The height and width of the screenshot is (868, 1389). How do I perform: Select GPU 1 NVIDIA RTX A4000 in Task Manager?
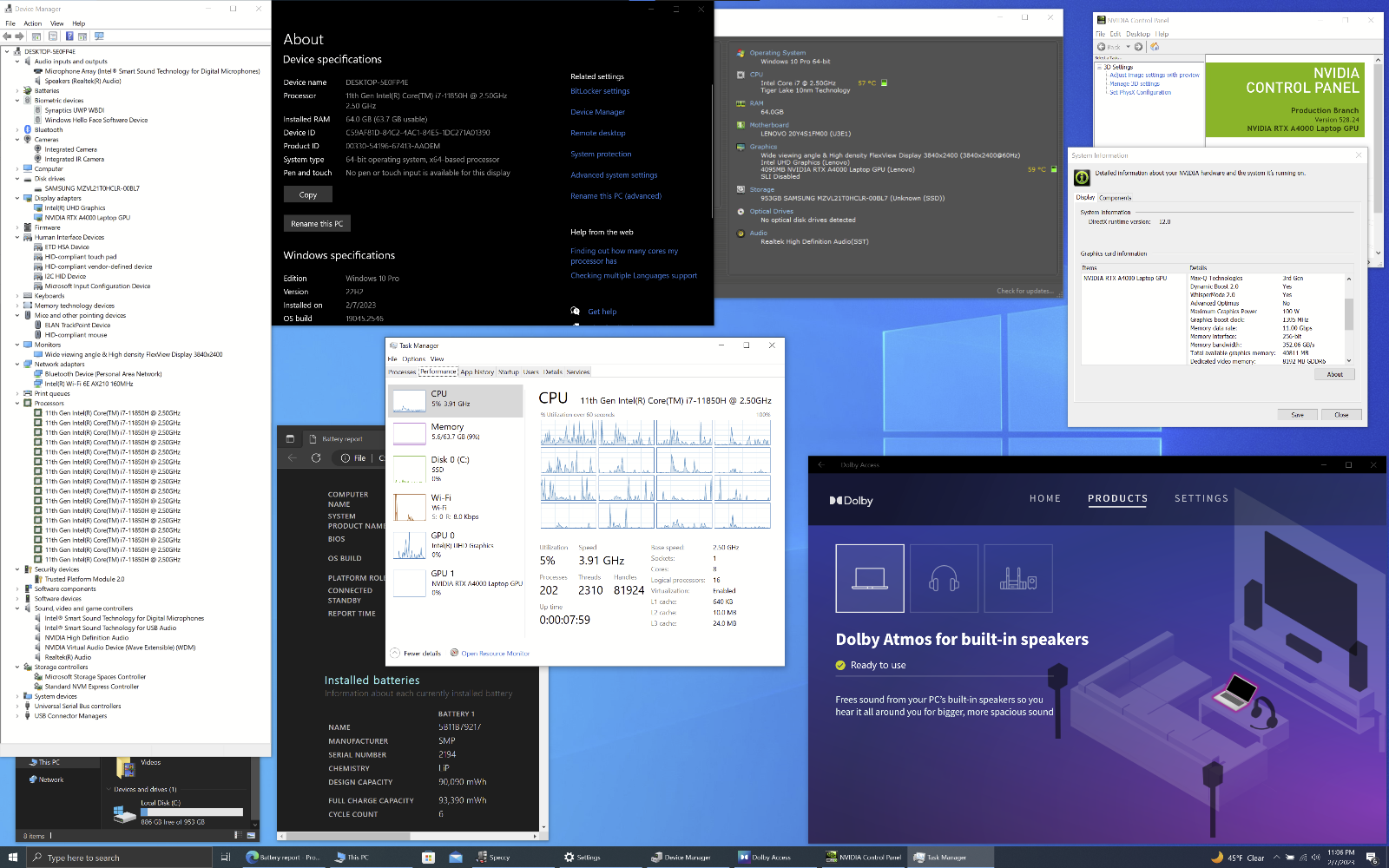(x=455, y=582)
